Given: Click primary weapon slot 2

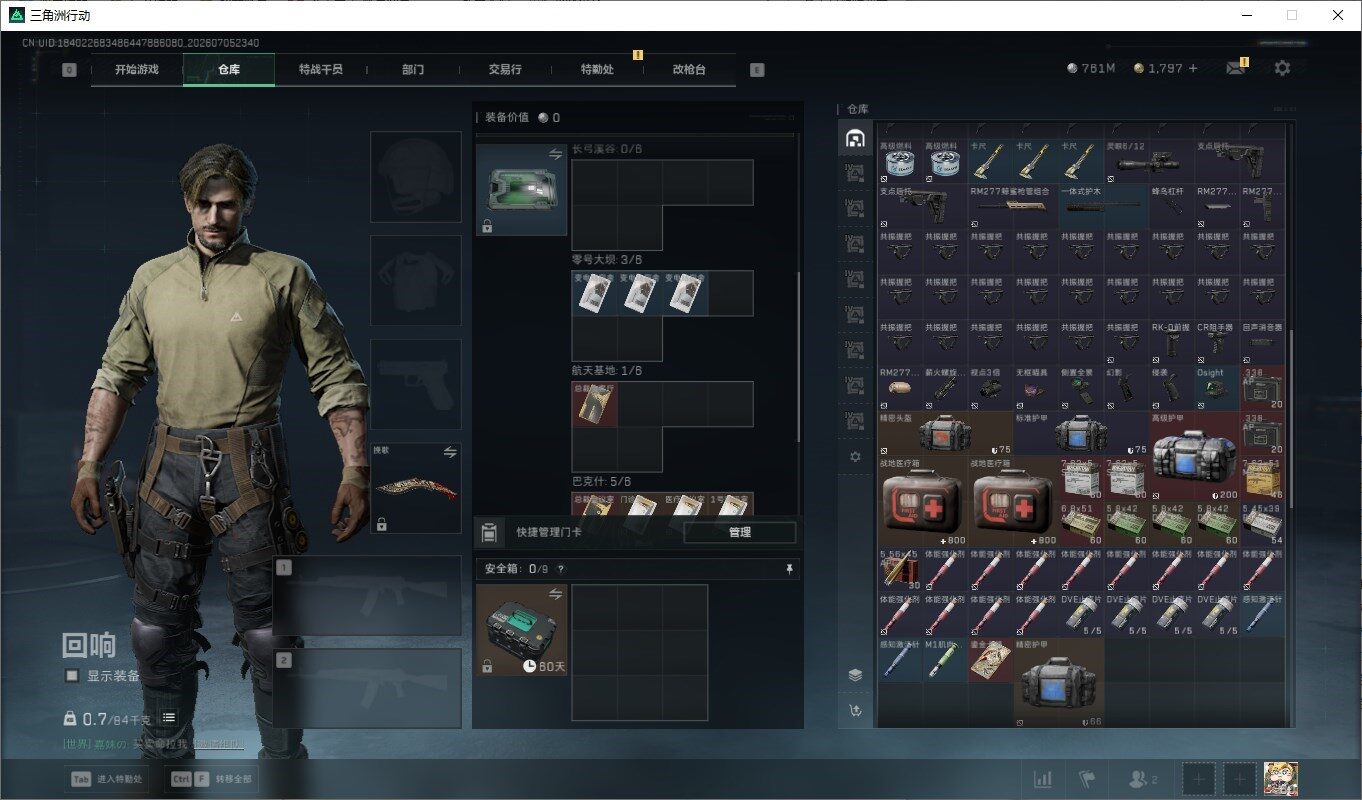Looking at the screenshot, I should coord(367,688).
